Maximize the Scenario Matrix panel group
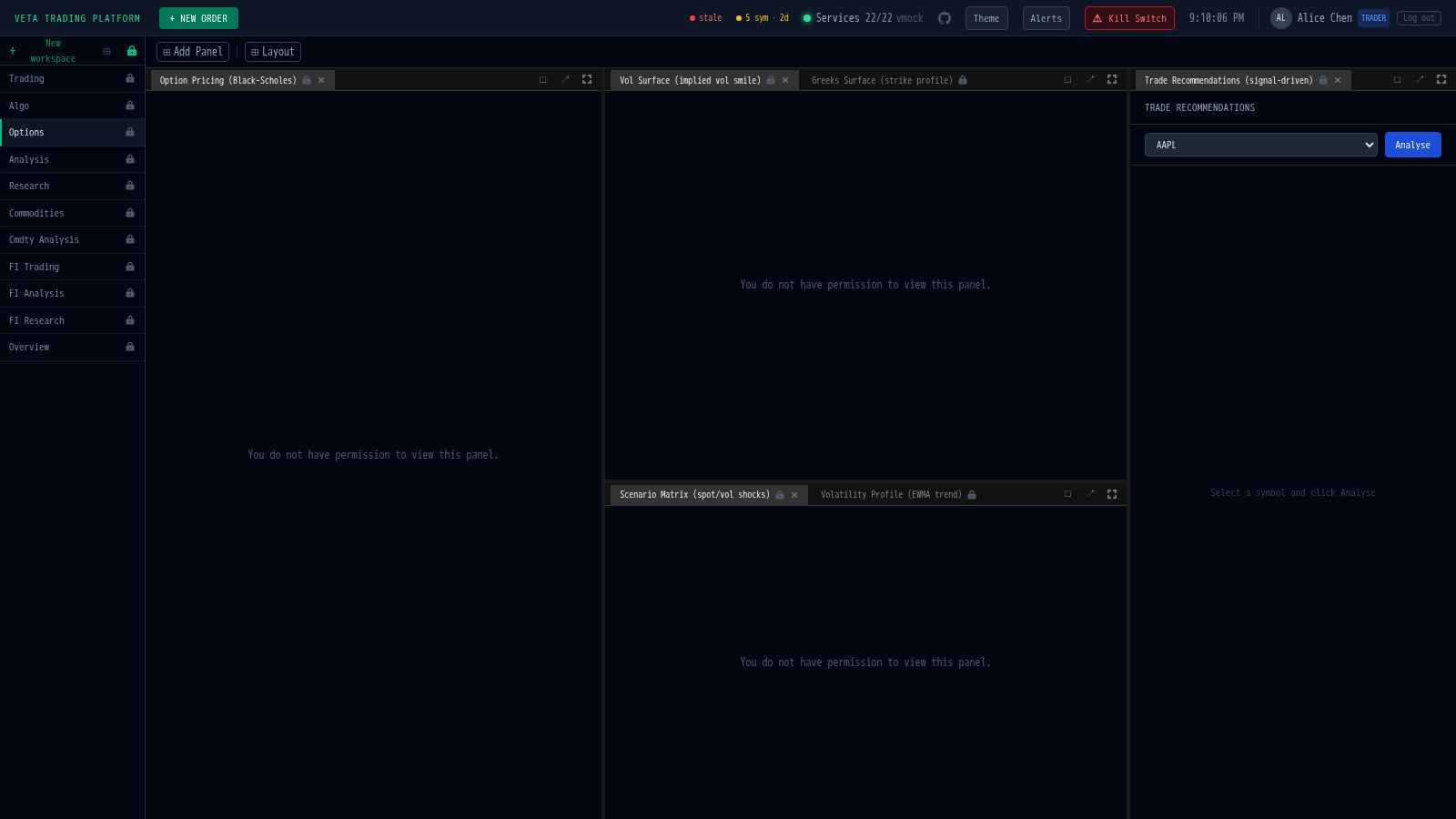 click(1067, 494)
